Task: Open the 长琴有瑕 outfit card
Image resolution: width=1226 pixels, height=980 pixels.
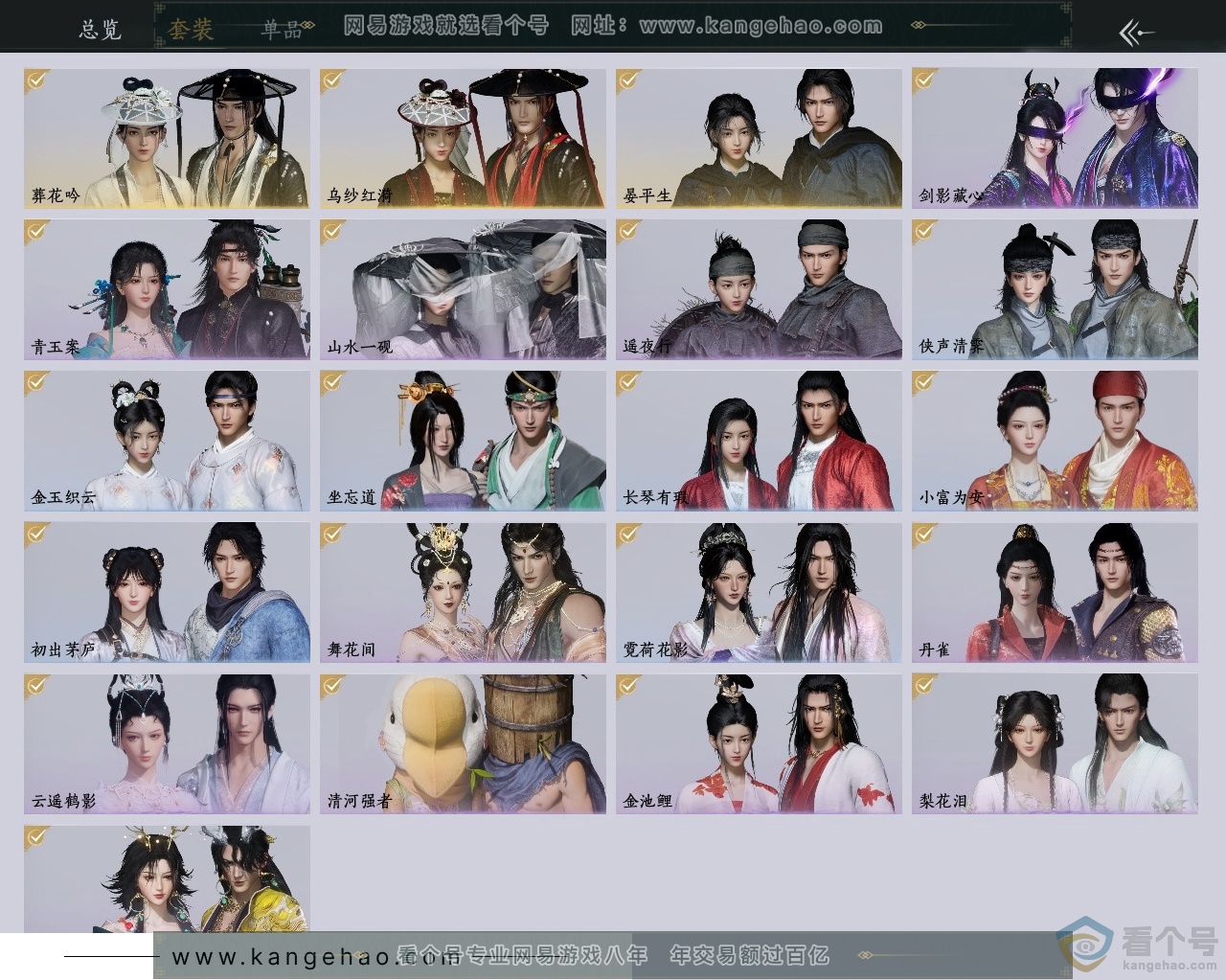Action: point(759,442)
